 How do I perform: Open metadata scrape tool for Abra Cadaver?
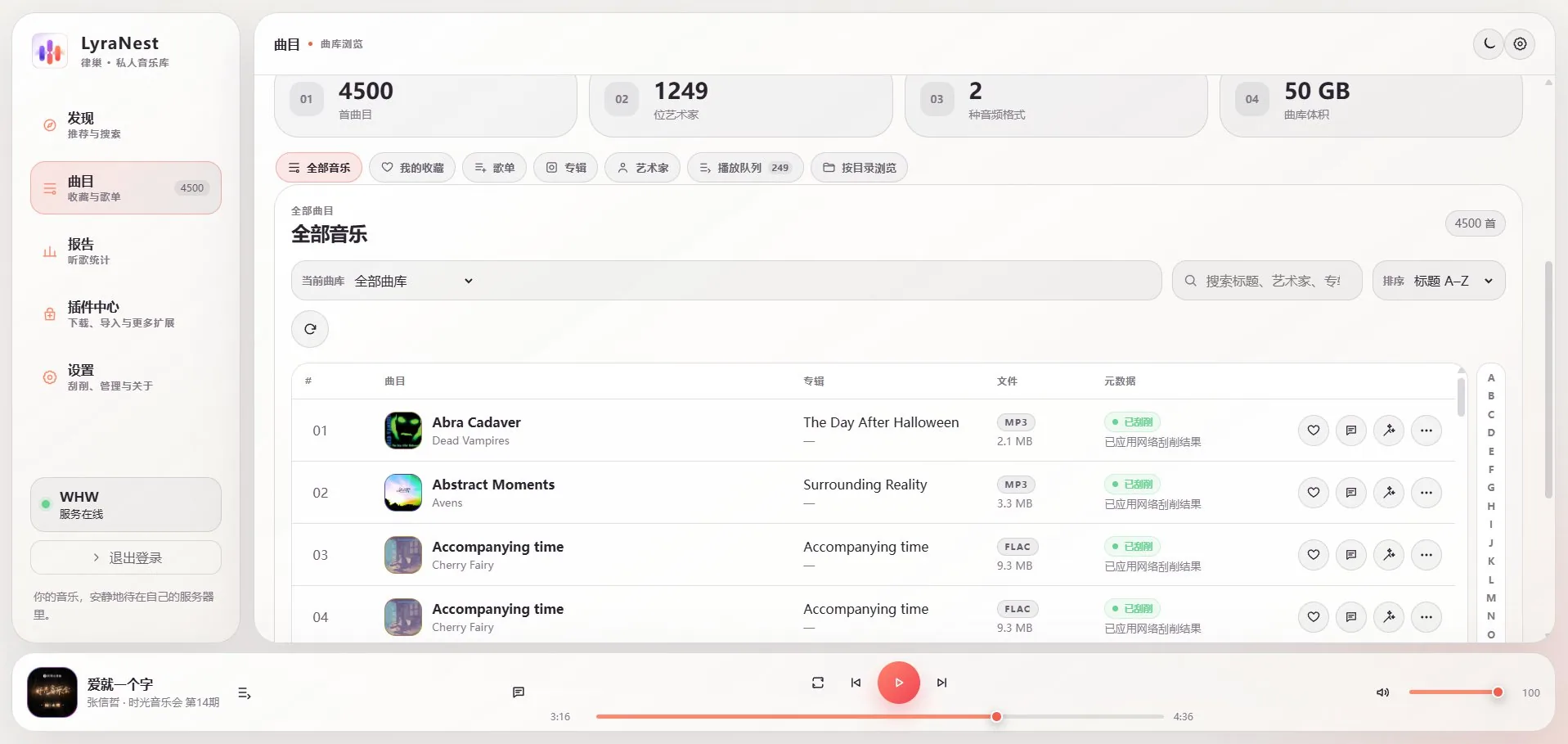[1389, 431]
